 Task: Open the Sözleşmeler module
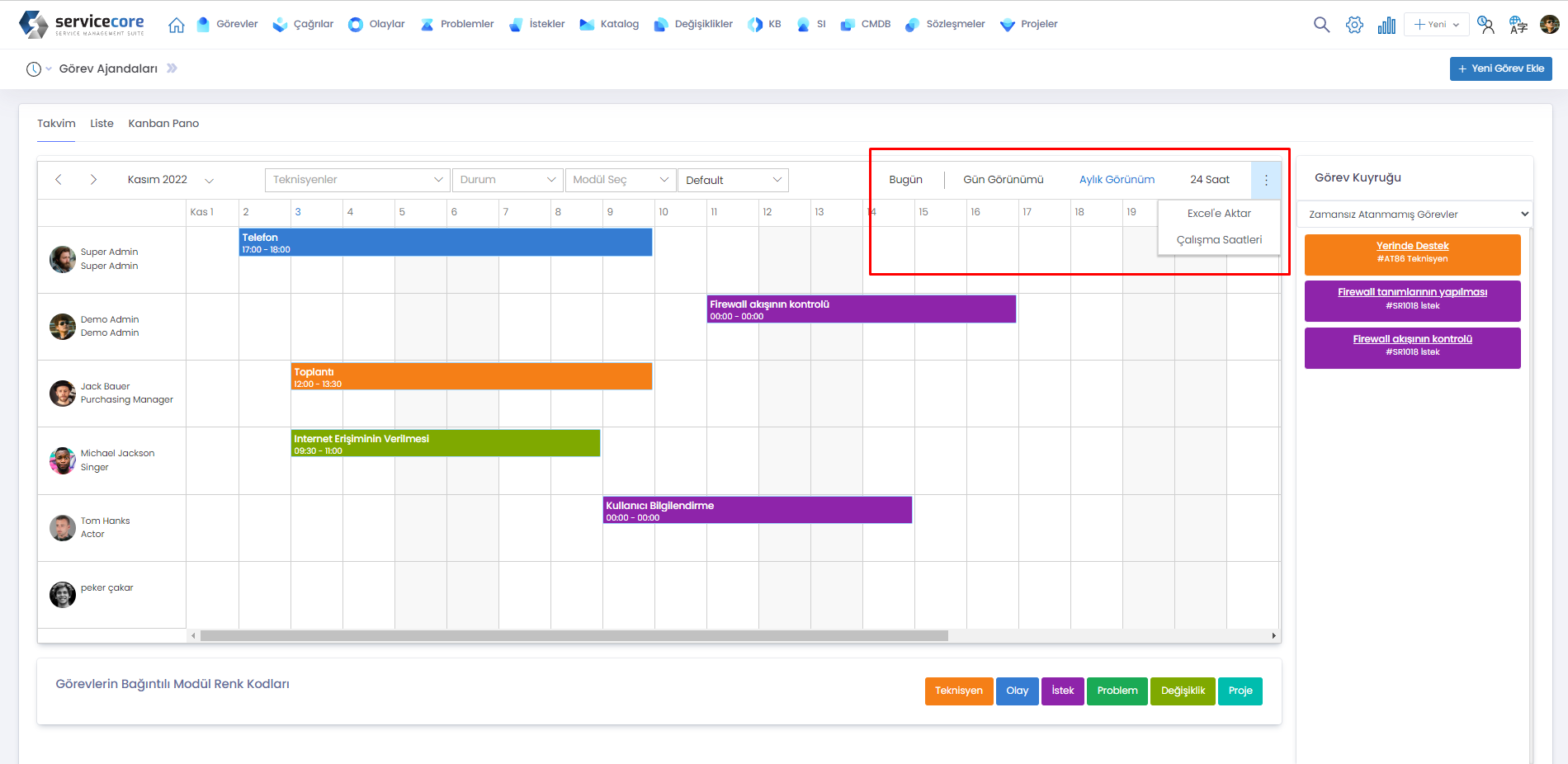tap(946, 24)
